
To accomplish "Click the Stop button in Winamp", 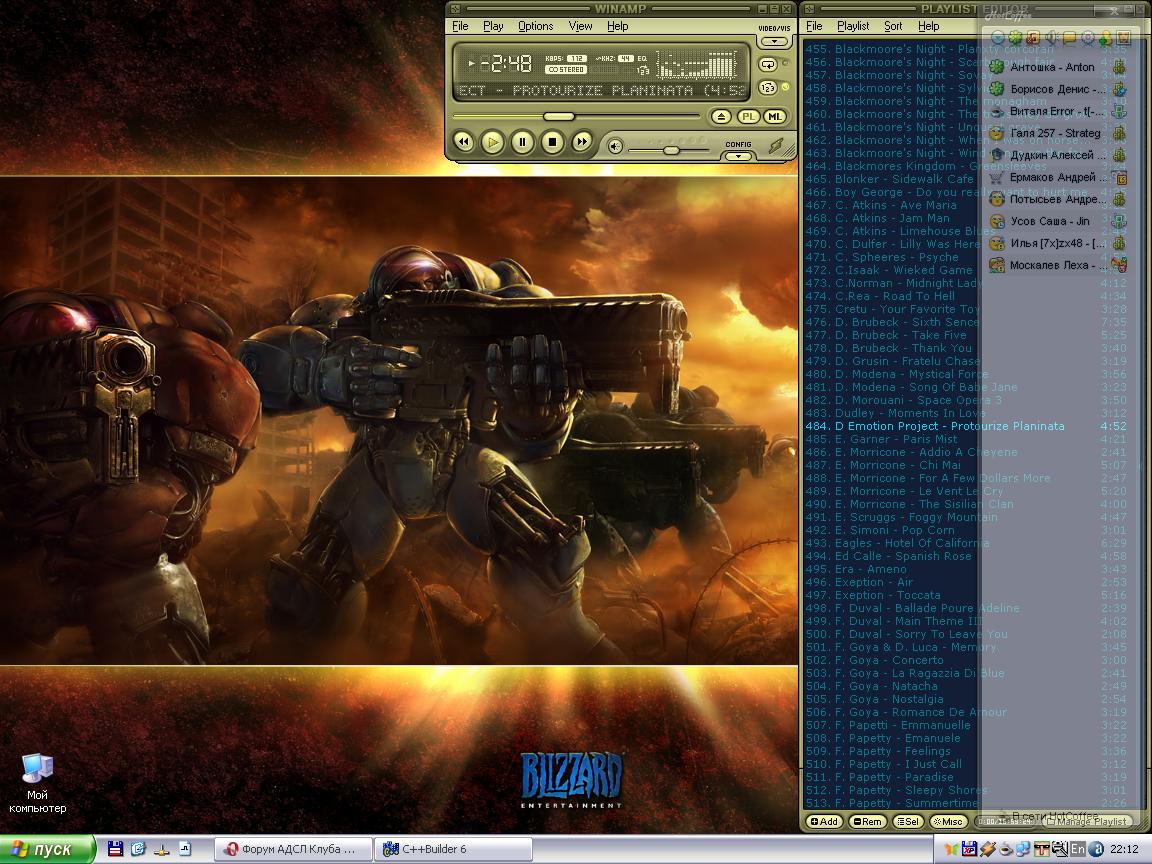I will (x=552, y=143).
